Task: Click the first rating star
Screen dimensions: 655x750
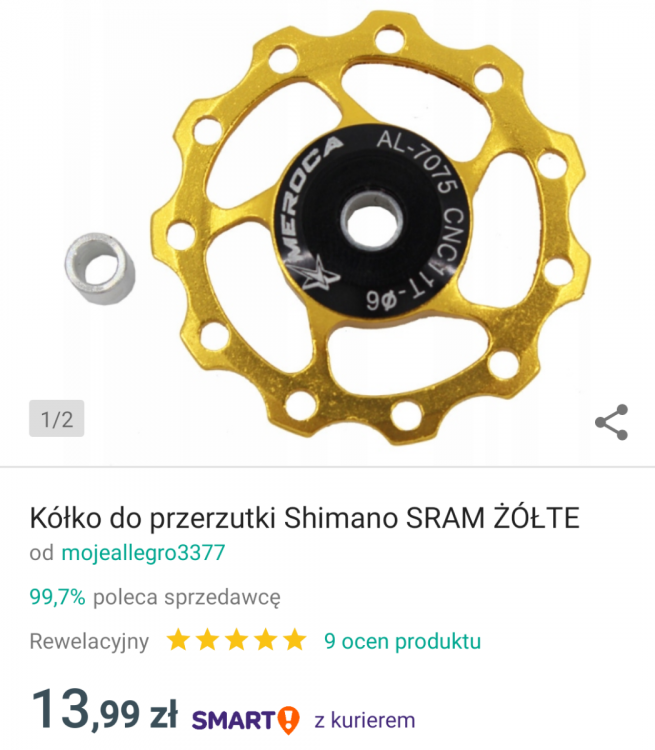Action: [178, 640]
